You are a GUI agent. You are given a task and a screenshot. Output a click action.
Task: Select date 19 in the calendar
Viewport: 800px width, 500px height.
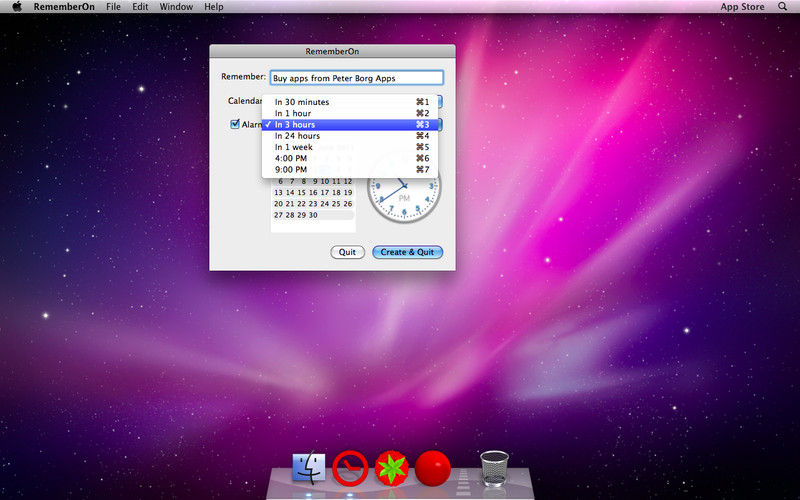pyautogui.click(x=348, y=192)
